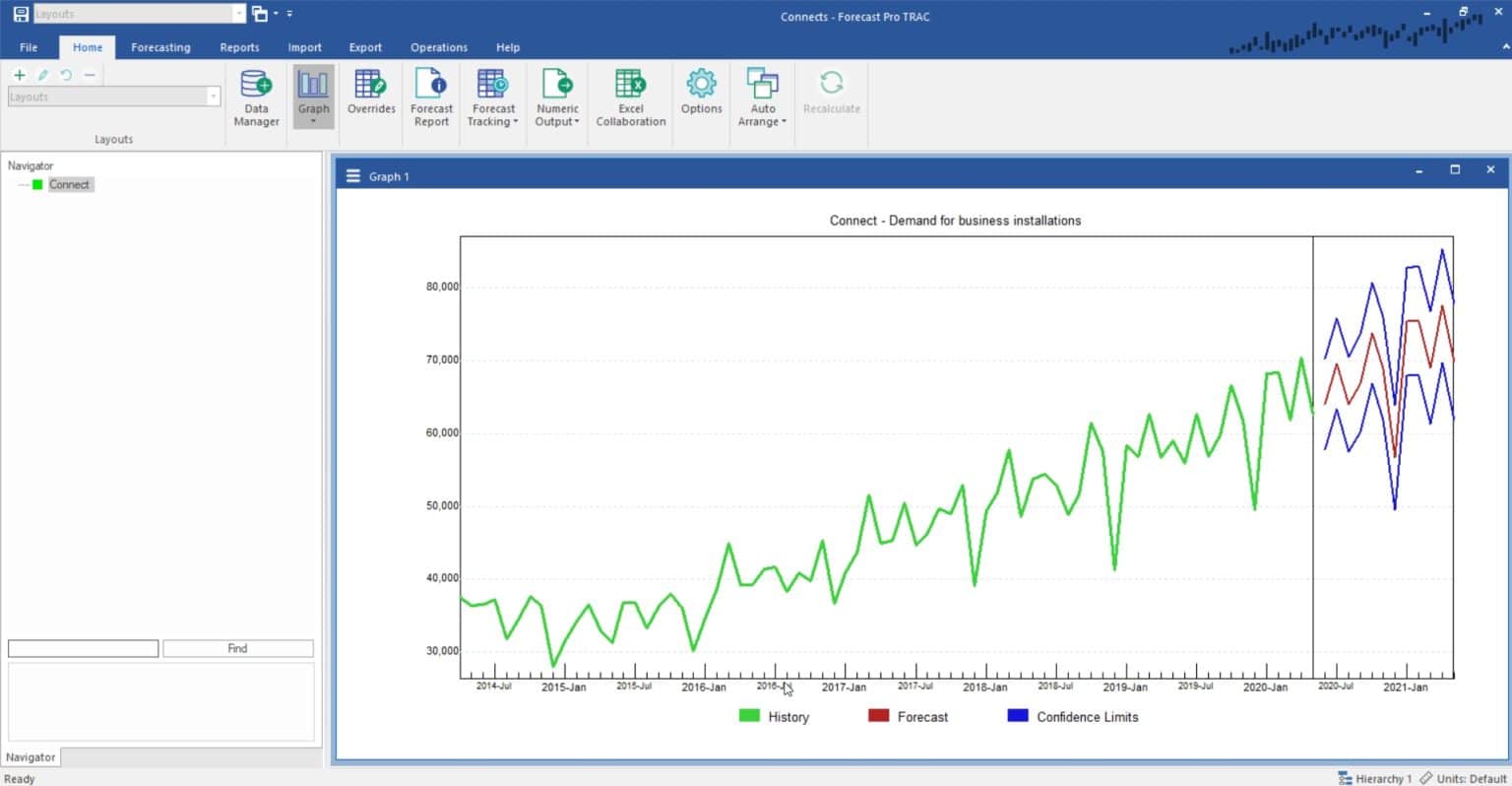Open the Data Manager
1512x786 pixels.
tap(255, 96)
